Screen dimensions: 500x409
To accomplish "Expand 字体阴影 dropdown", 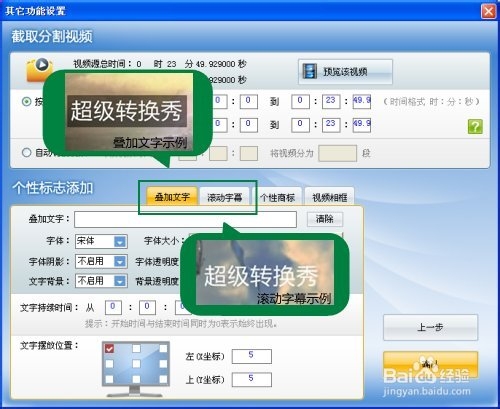I will [x=101, y=261].
